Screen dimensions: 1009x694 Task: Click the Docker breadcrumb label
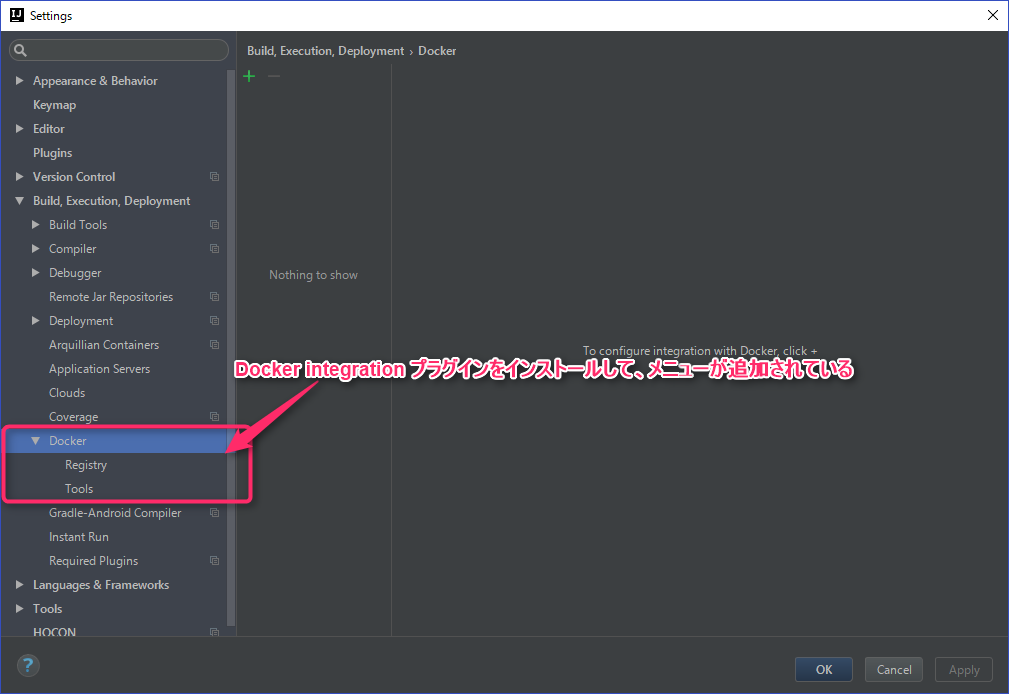coord(437,51)
